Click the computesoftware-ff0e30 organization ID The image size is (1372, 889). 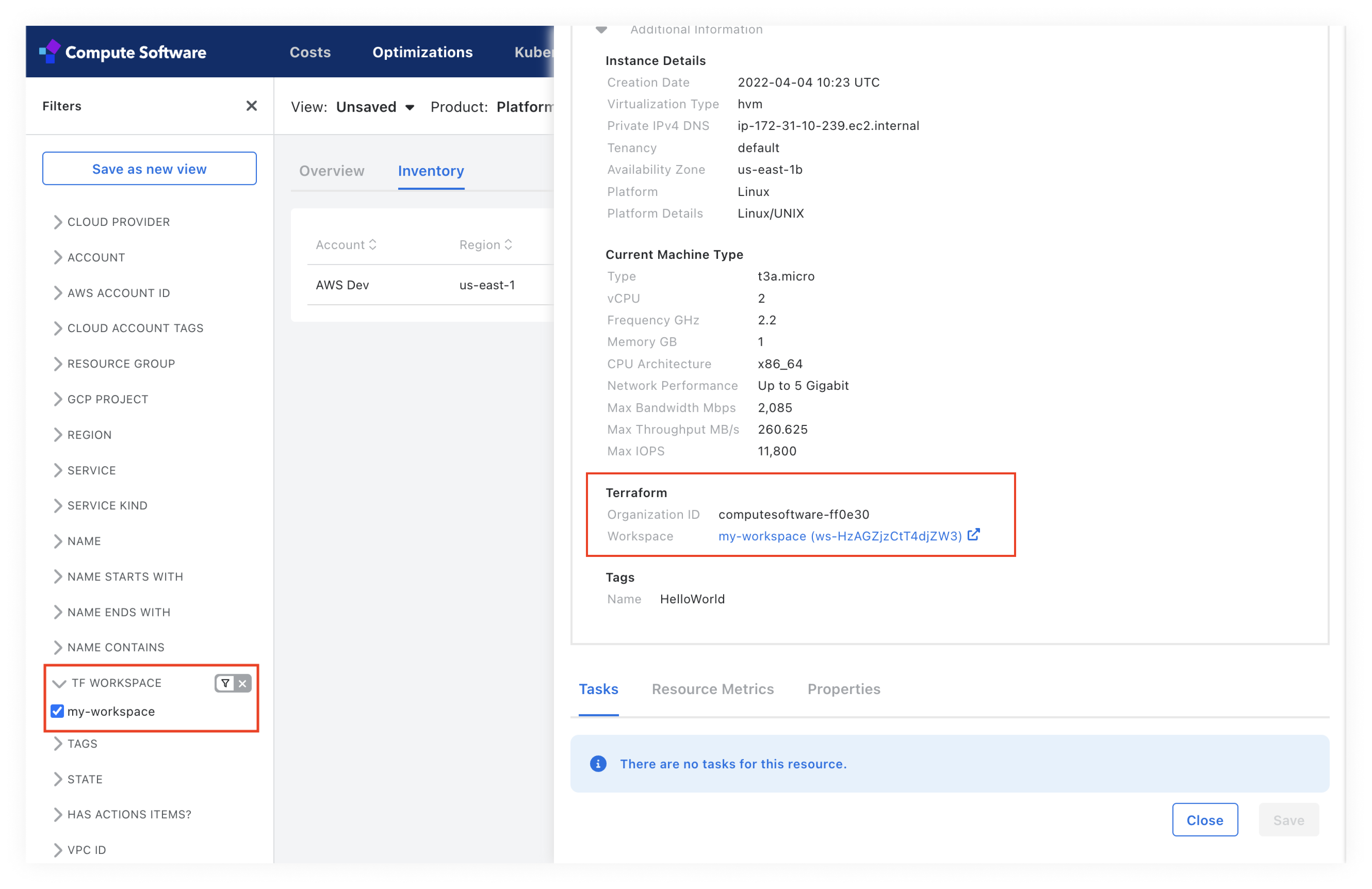pos(794,515)
